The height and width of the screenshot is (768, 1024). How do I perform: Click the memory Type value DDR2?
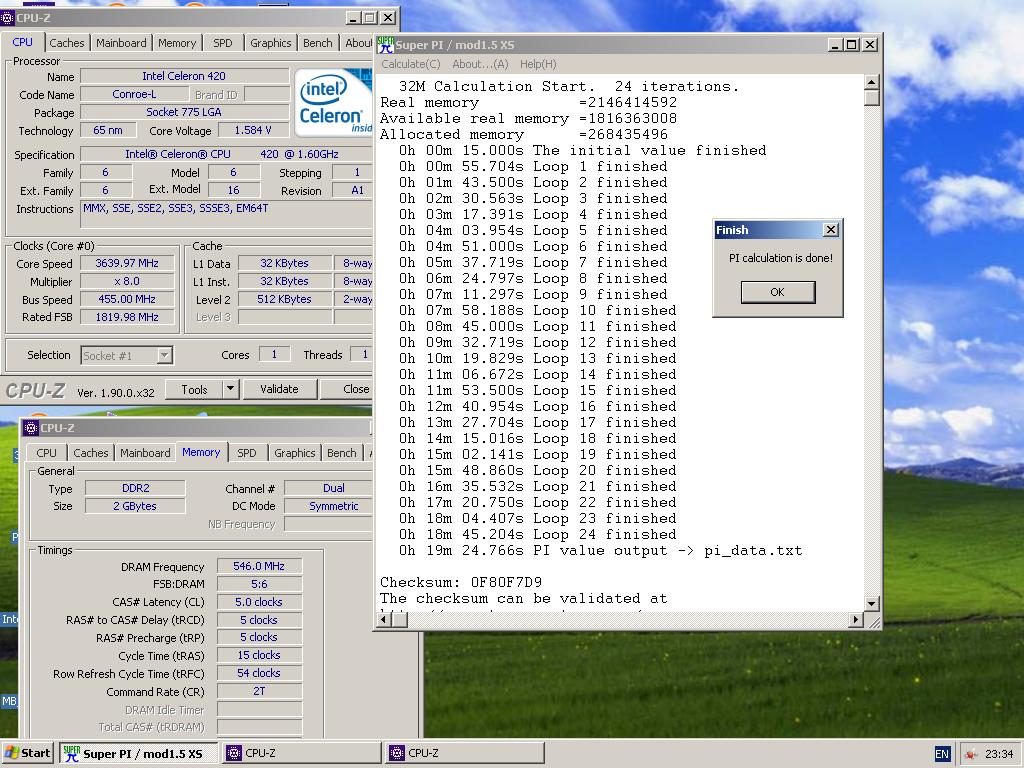tap(135, 488)
